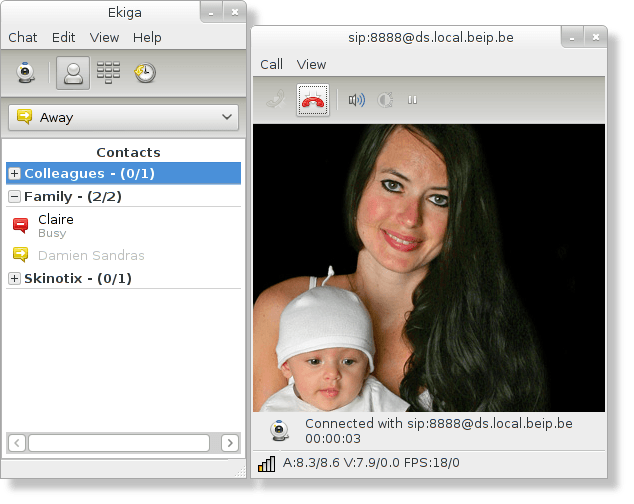Close the Ekiga main window
The image size is (634, 504).
point(235,13)
